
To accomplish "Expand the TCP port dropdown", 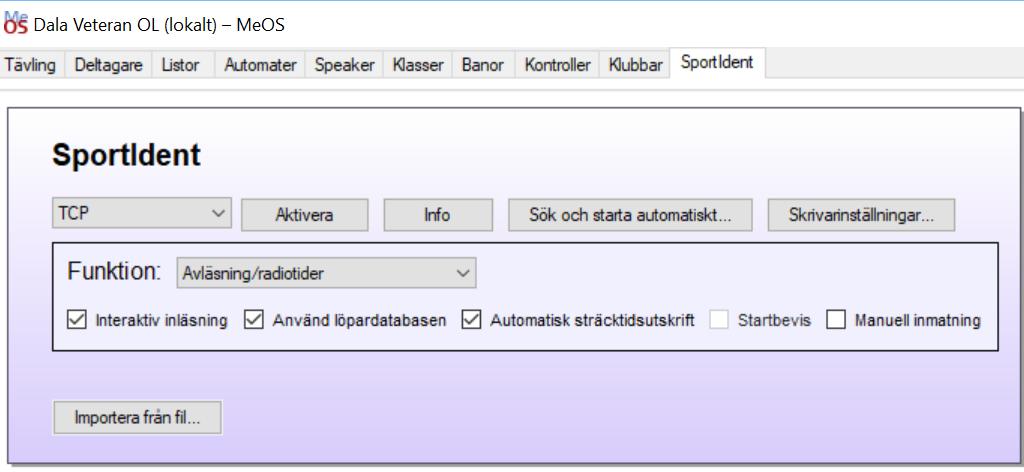I will pyautogui.click(x=142, y=213).
